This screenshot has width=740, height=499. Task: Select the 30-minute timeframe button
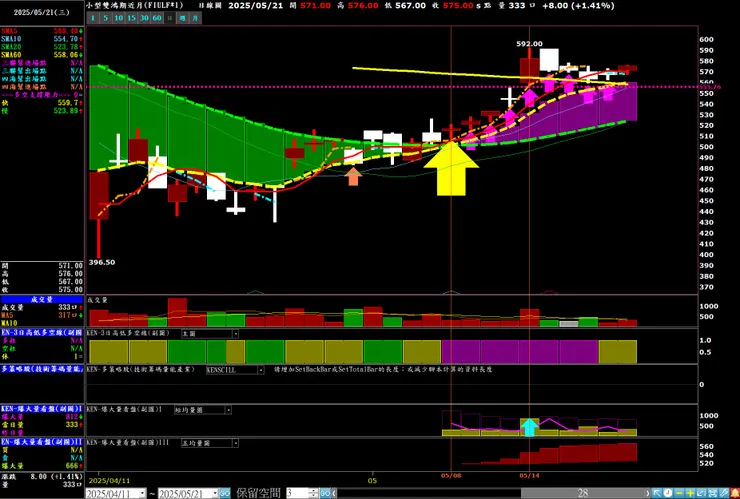(x=144, y=18)
